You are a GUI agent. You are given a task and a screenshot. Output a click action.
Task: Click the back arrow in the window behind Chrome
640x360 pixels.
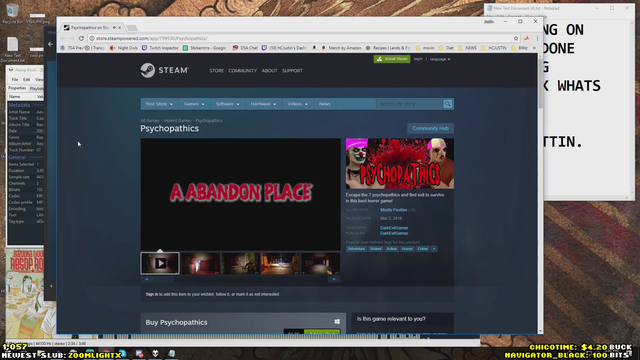[x=51, y=44]
